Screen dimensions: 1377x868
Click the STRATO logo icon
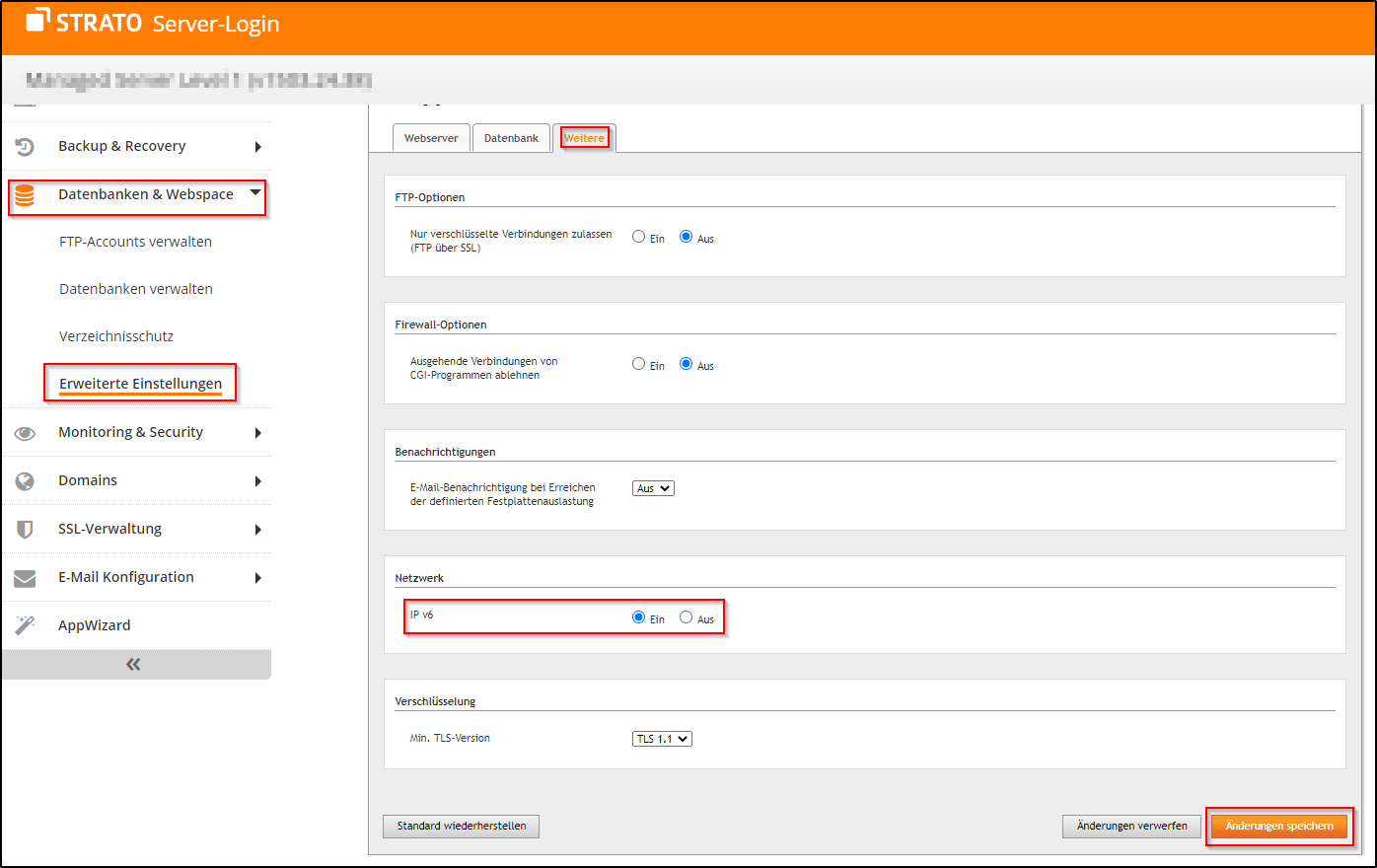(x=37, y=20)
